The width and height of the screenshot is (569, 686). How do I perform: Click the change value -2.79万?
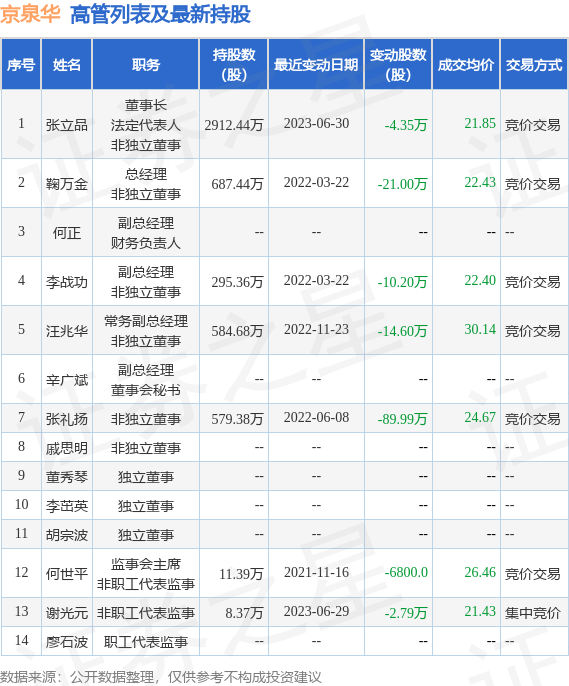(406, 613)
